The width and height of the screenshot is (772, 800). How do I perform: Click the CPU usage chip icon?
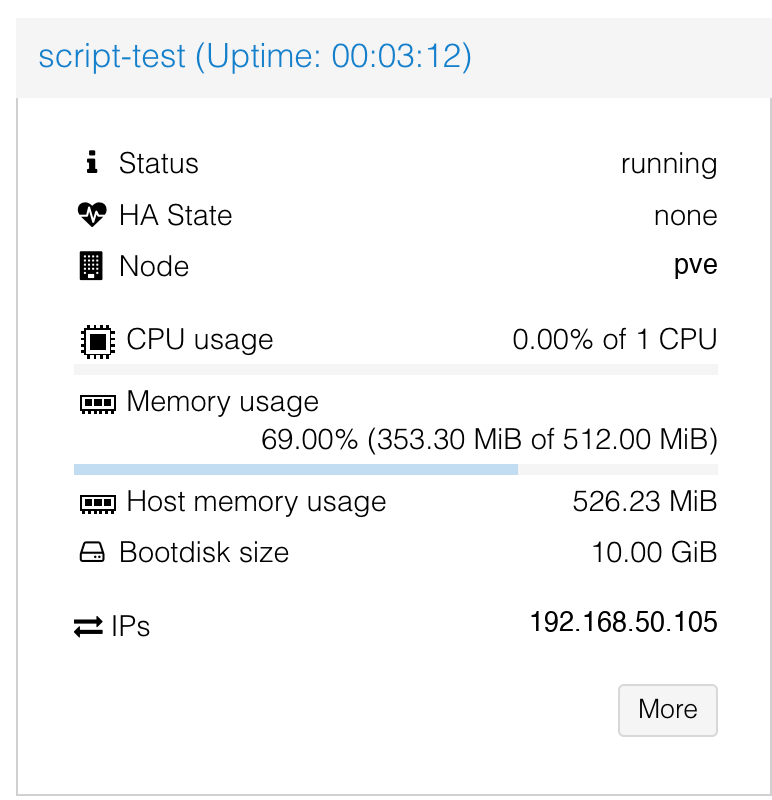[x=98, y=341]
